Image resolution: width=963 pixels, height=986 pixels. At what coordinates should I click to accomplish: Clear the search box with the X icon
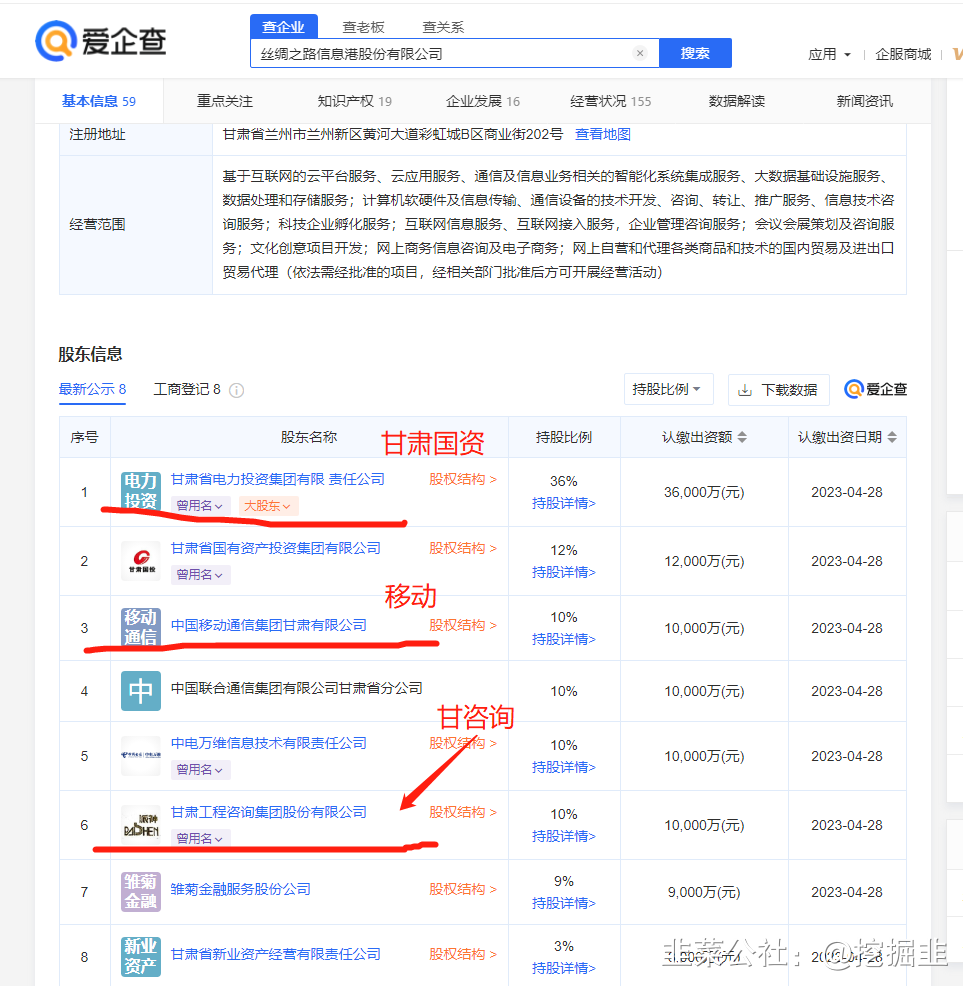[640, 53]
